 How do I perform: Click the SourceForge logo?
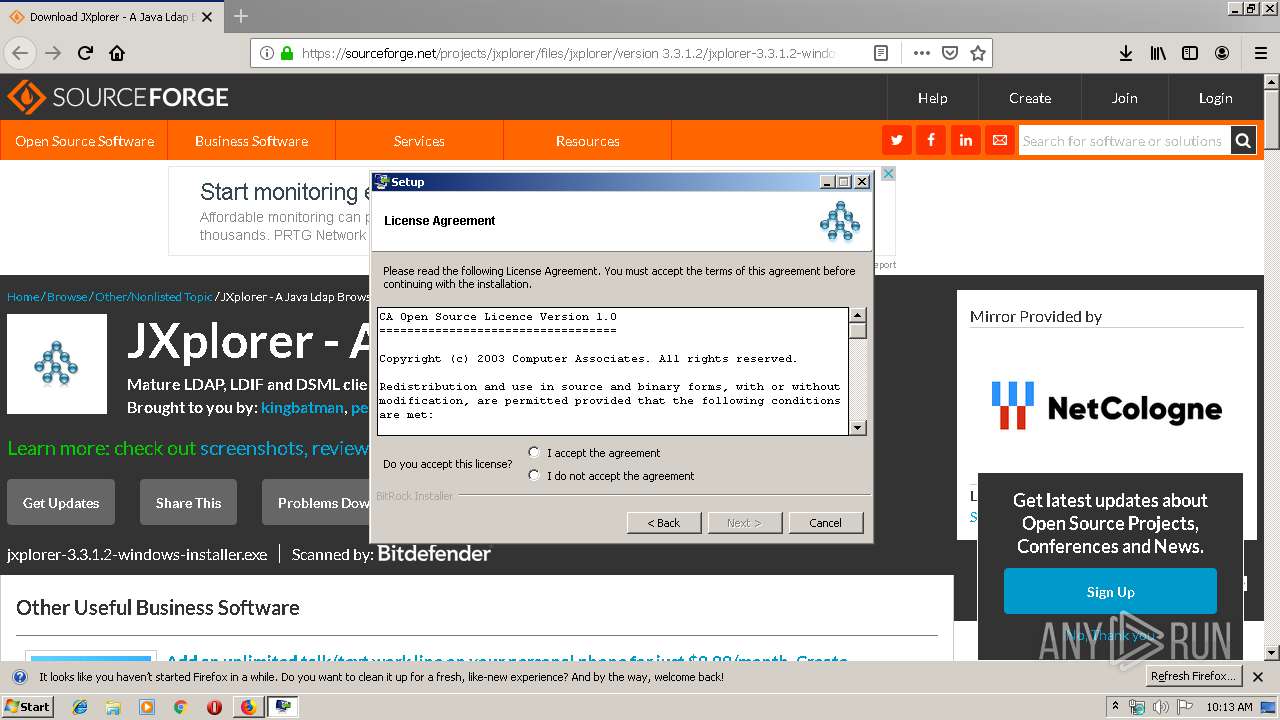[x=118, y=97]
